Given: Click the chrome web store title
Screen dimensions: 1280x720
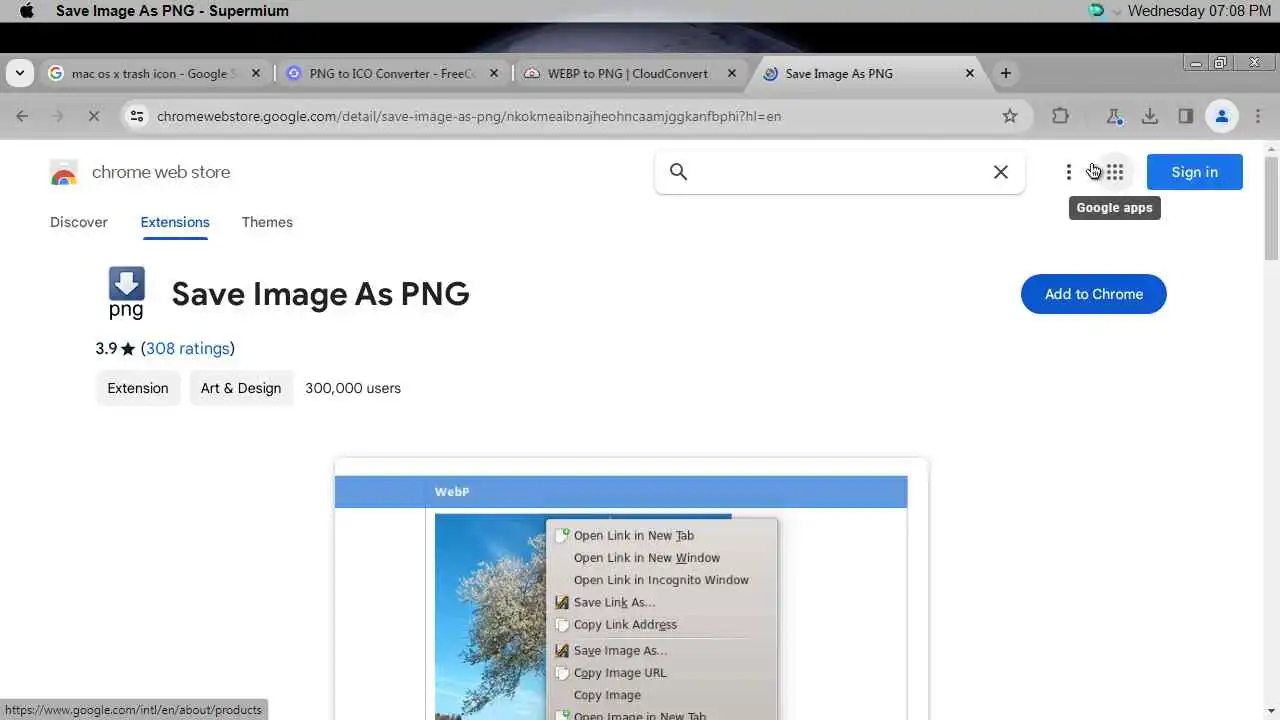Looking at the screenshot, I should click(161, 172).
